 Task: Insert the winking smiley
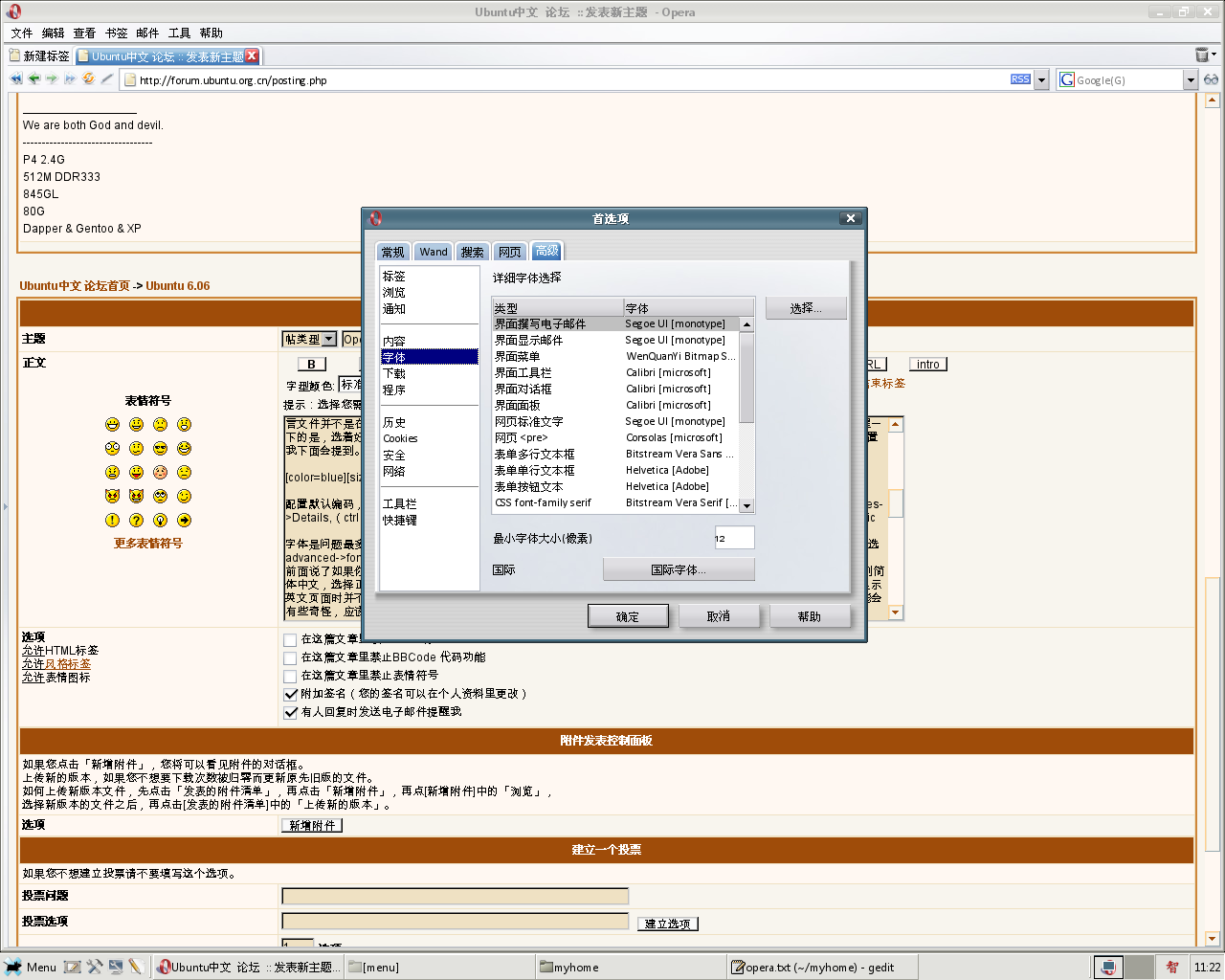pyautogui.click(x=185, y=497)
